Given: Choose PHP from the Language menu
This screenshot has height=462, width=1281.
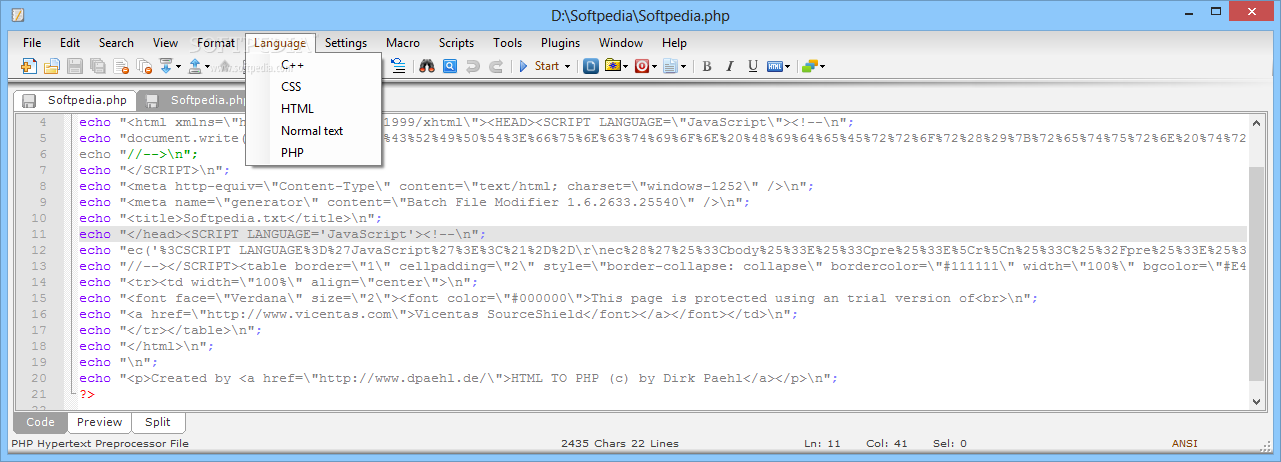Looking at the screenshot, I should pos(313,153).
